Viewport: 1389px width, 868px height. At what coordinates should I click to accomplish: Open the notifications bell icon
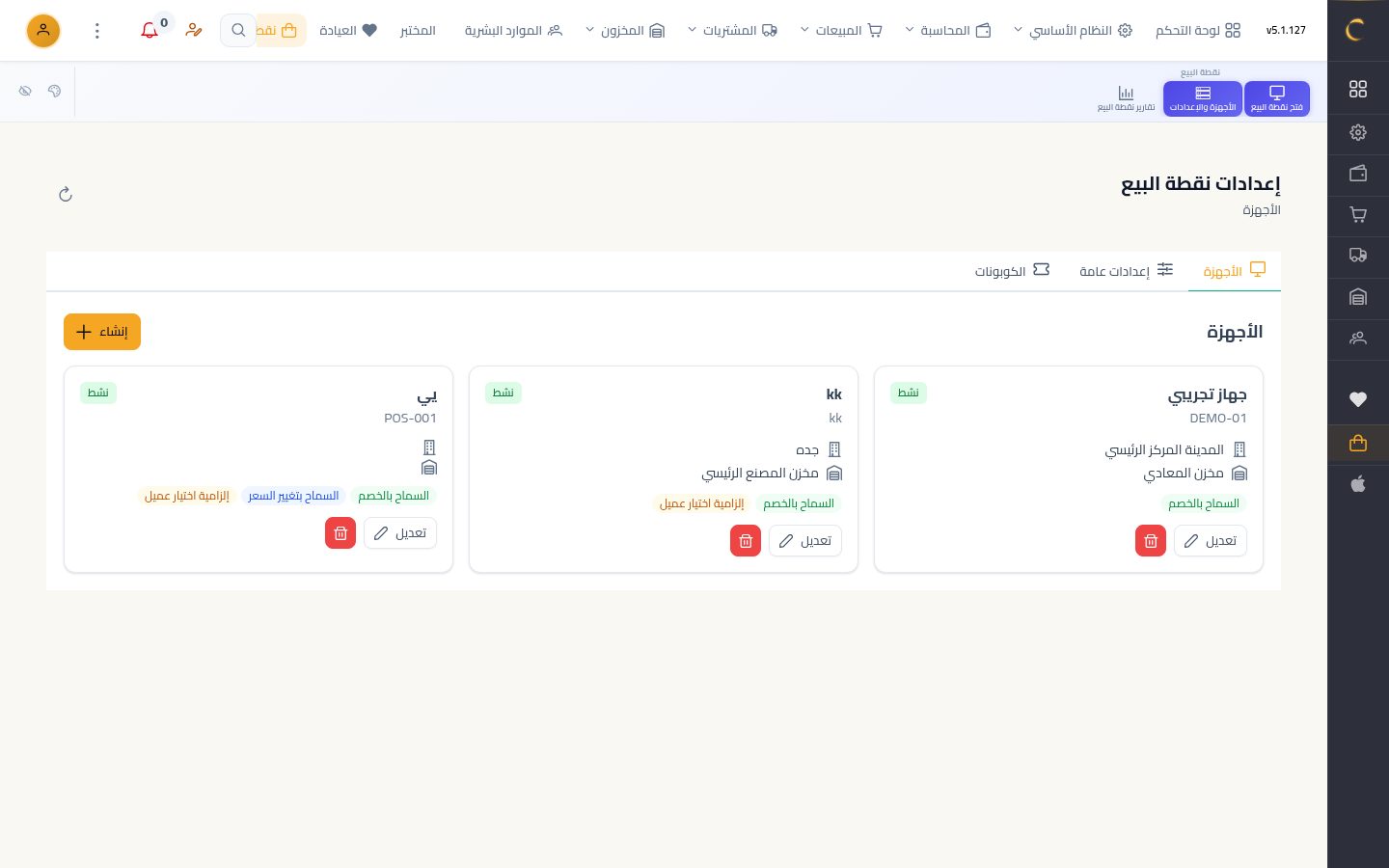pyautogui.click(x=150, y=30)
